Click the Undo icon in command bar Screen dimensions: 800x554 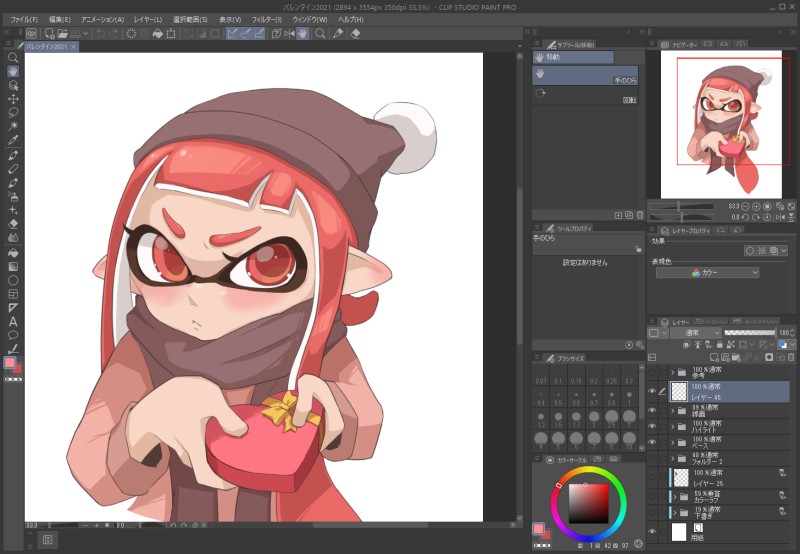(x=101, y=34)
